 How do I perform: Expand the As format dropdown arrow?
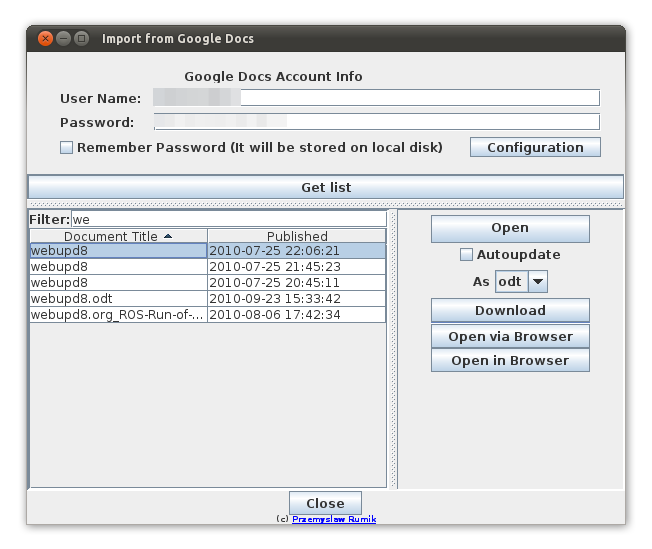click(538, 282)
